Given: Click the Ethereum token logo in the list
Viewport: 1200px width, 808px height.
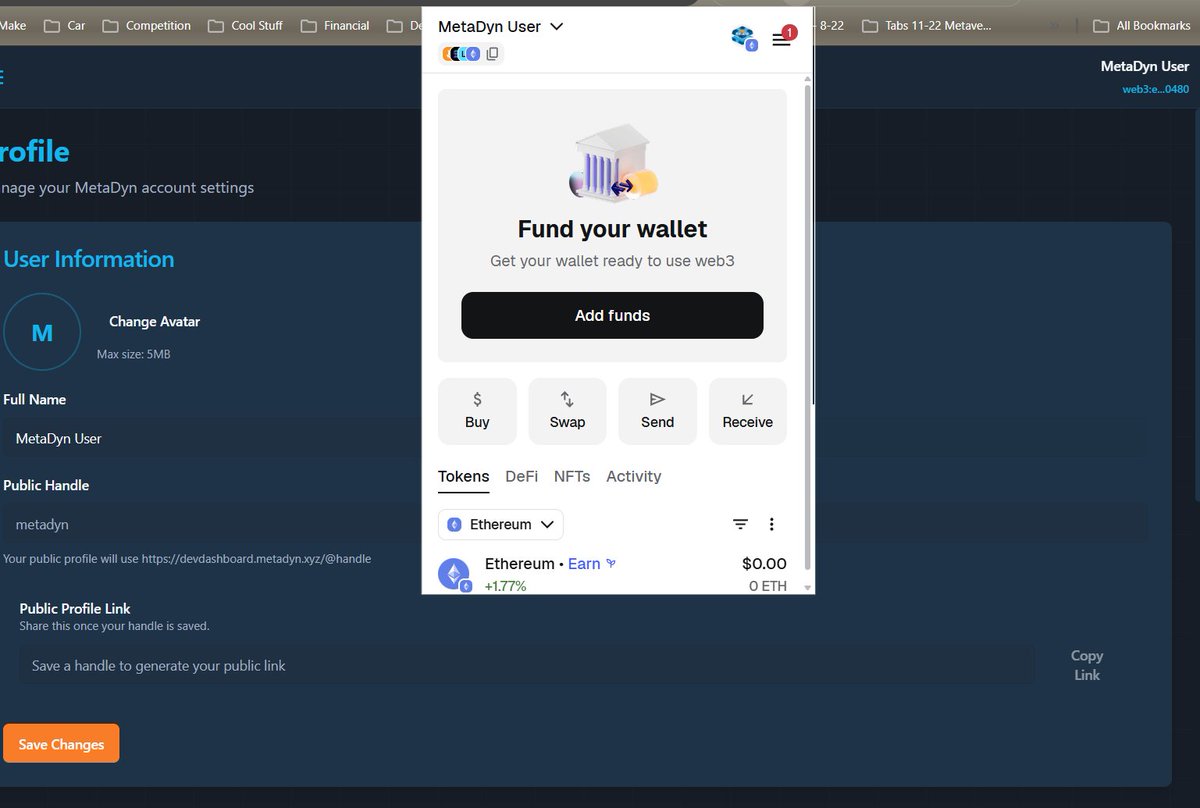Looking at the screenshot, I should (455, 575).
